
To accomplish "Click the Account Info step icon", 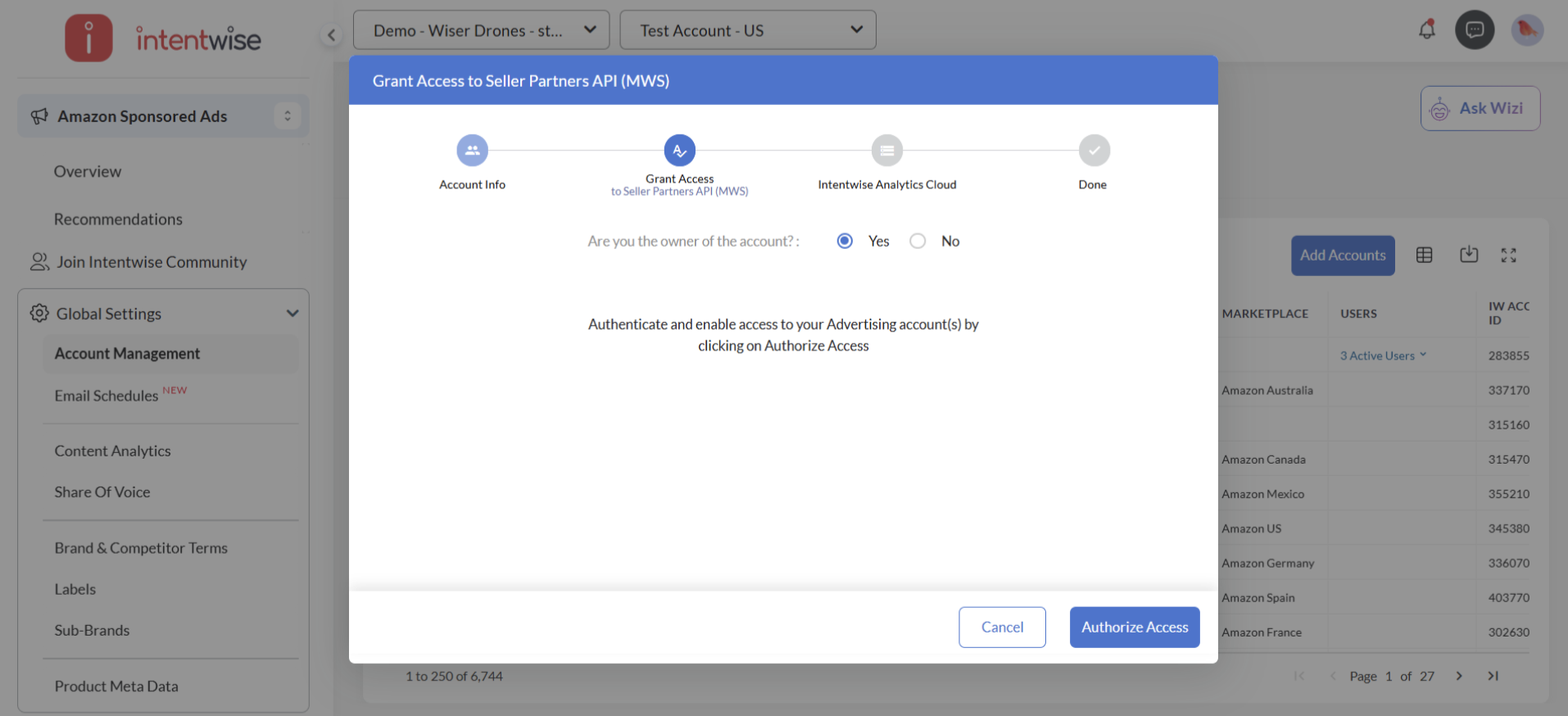I will click(472, 151).
